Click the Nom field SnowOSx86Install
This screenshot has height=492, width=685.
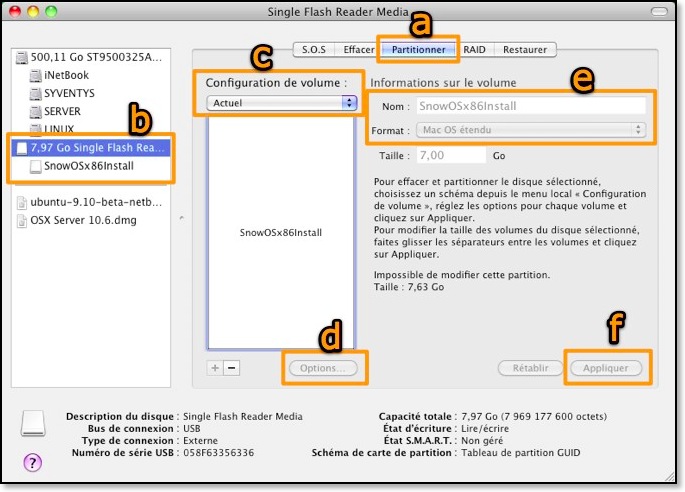pos(531,106)
